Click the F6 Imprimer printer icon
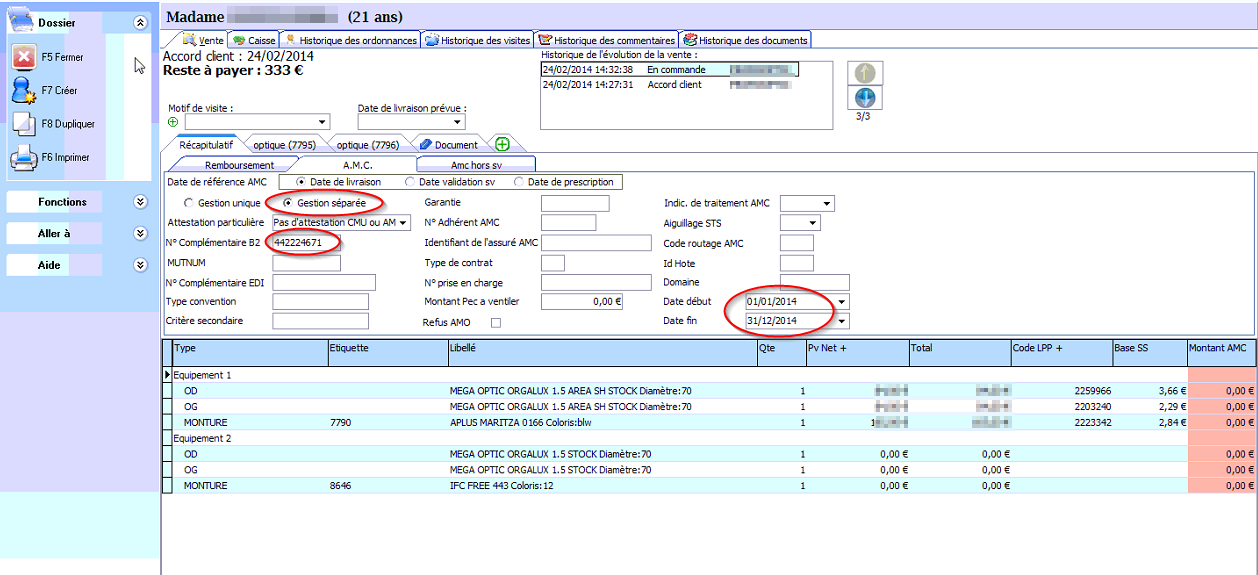 pos(24,157)
